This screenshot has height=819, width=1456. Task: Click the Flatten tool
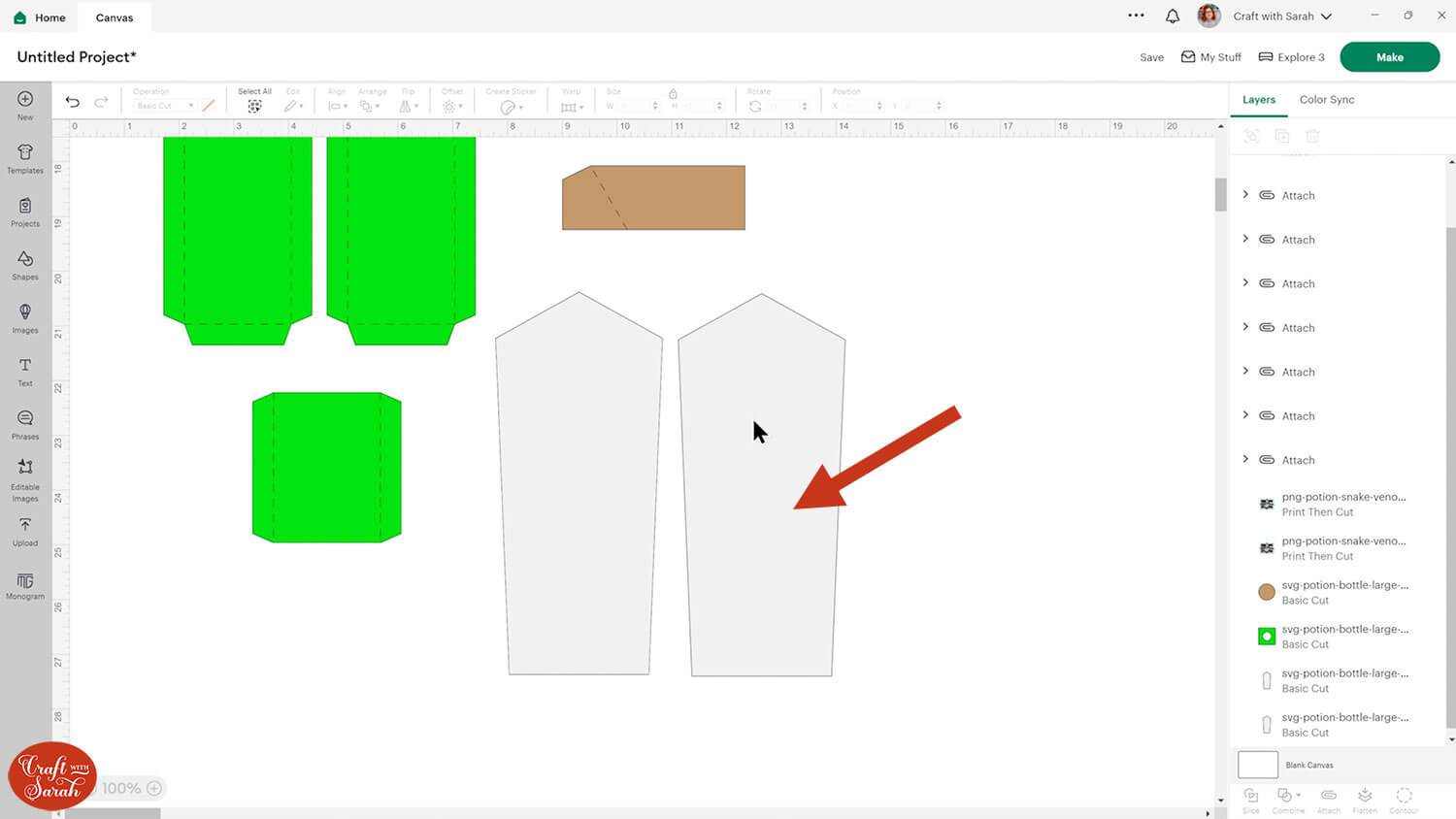click(x=1365, y=800)
